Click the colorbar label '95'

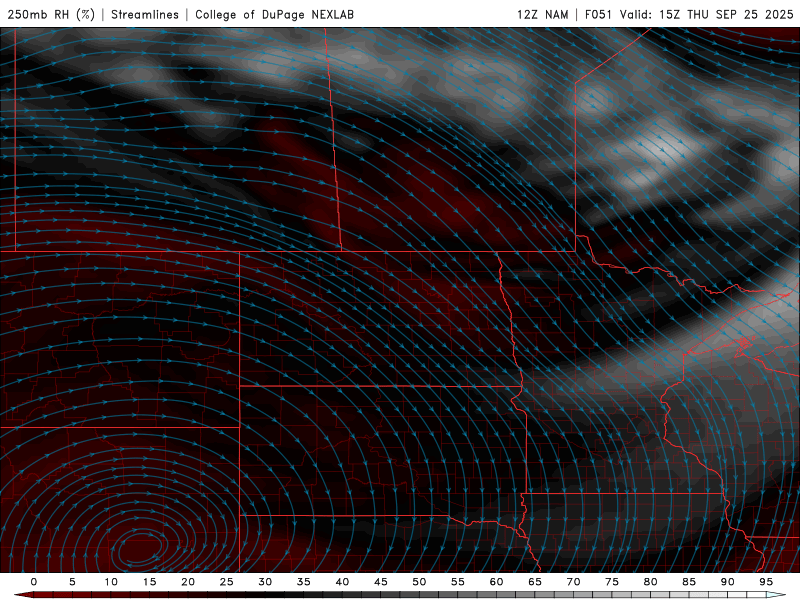(766, 582)
